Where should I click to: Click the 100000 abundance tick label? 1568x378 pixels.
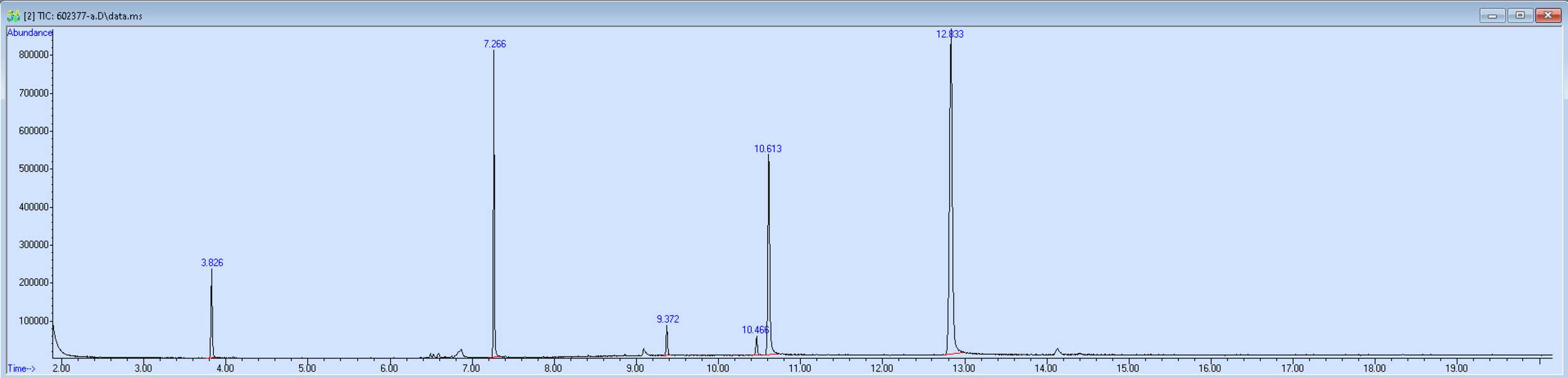coord(34,321)
